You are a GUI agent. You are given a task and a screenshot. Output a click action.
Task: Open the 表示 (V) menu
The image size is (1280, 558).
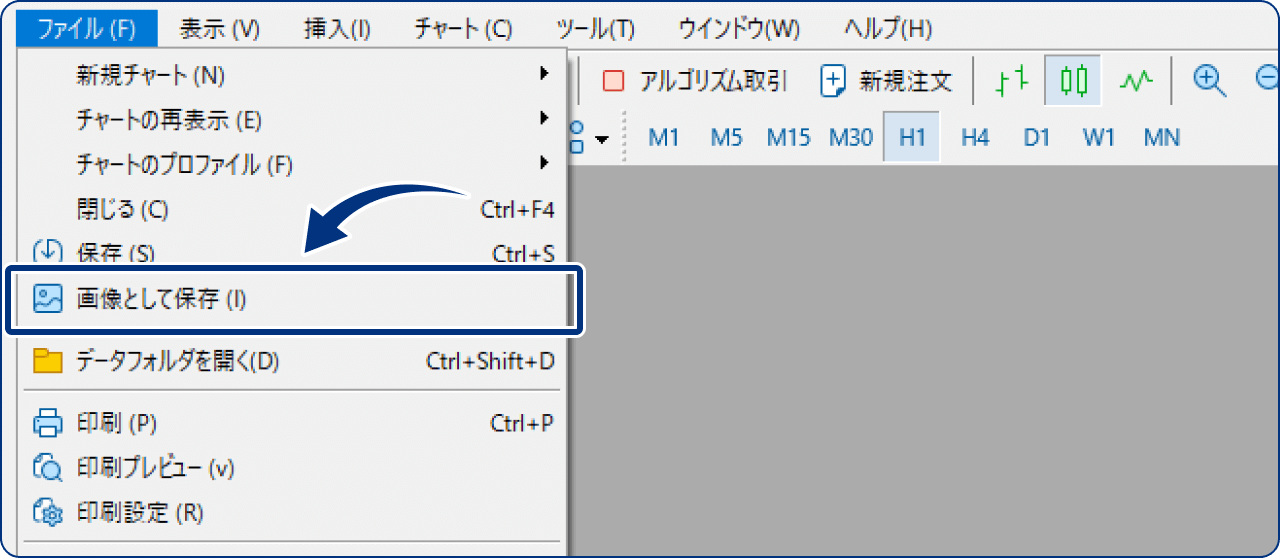coord(220,29)
